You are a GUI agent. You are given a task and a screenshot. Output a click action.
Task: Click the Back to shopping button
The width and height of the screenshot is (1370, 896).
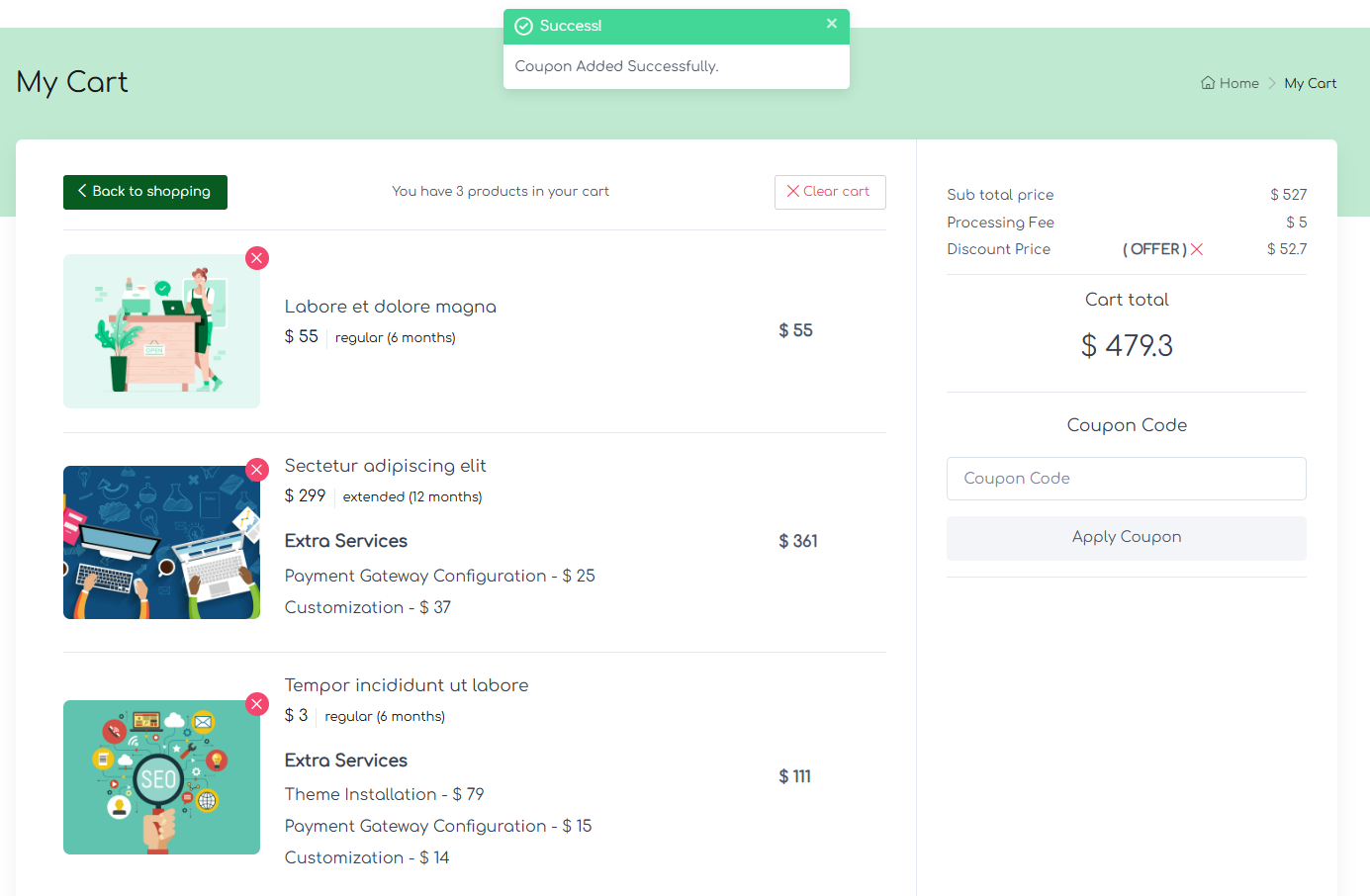click(145, 192)
